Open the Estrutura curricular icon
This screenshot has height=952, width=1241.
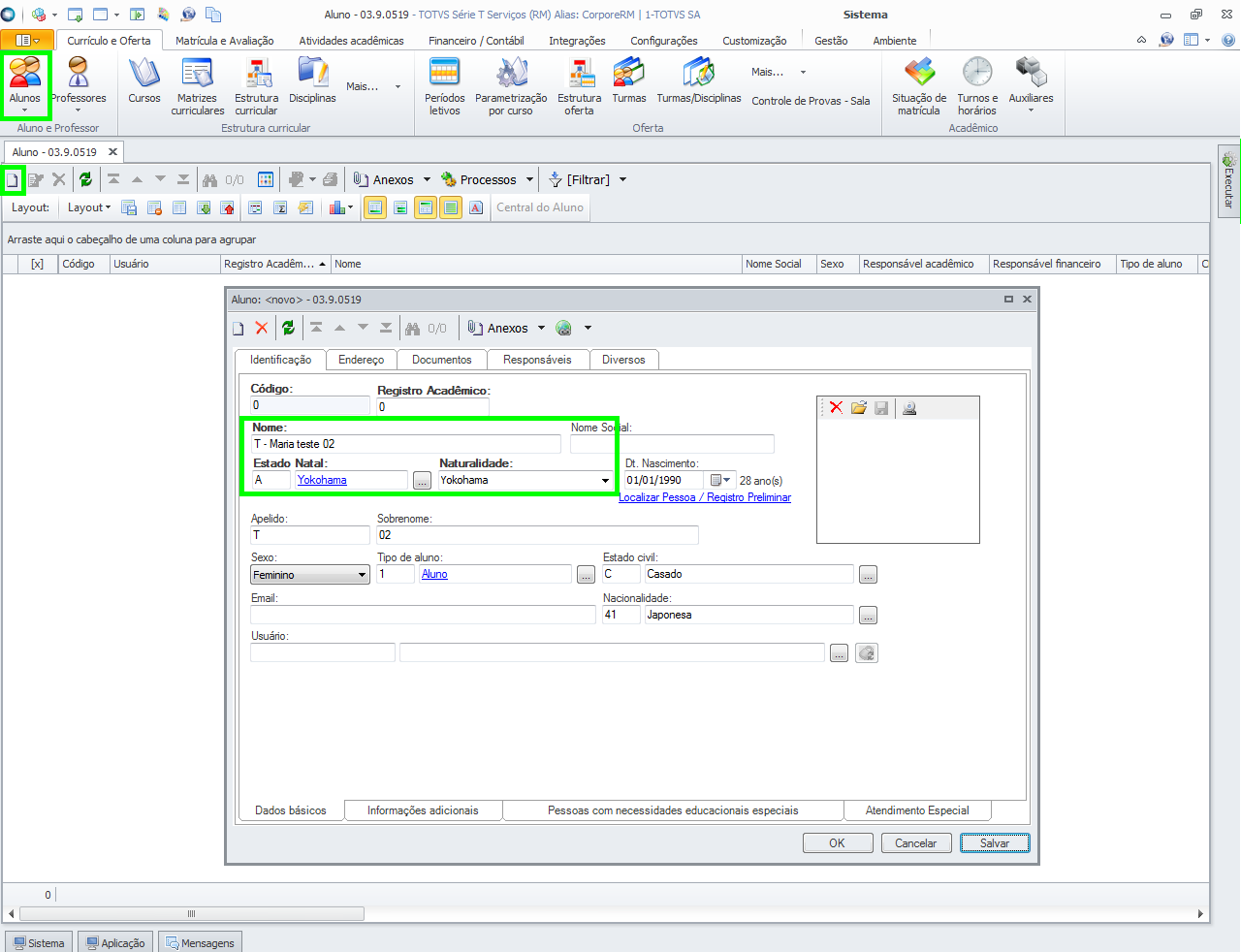tap(257, 86)
